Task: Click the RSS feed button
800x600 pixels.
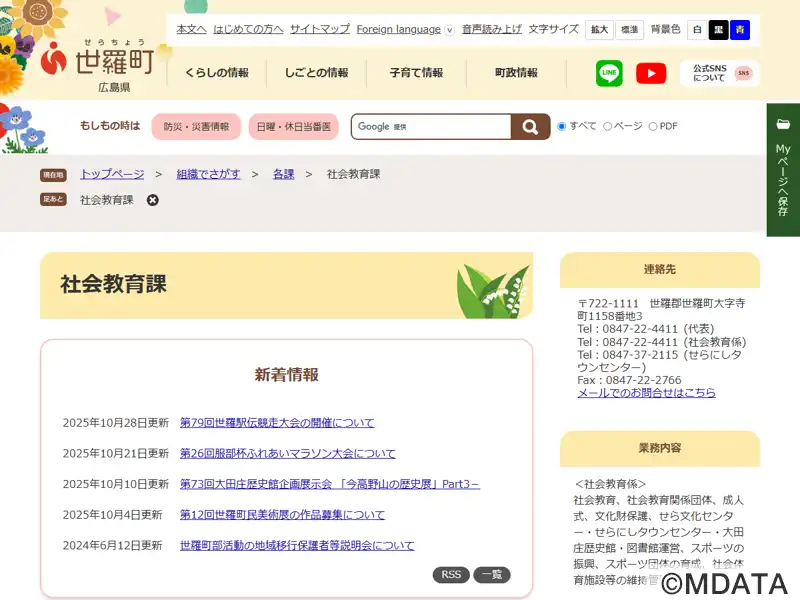Action: (451, 575)
